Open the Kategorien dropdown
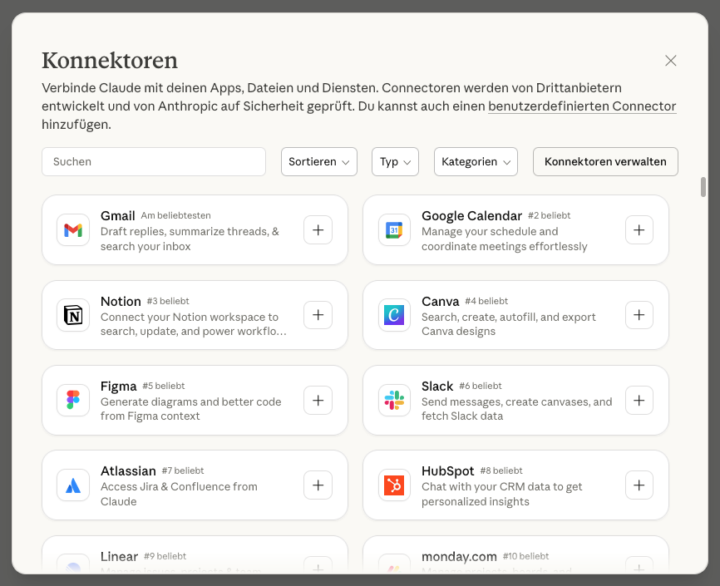This screenshot has width=720, height=586. [476, 162]
